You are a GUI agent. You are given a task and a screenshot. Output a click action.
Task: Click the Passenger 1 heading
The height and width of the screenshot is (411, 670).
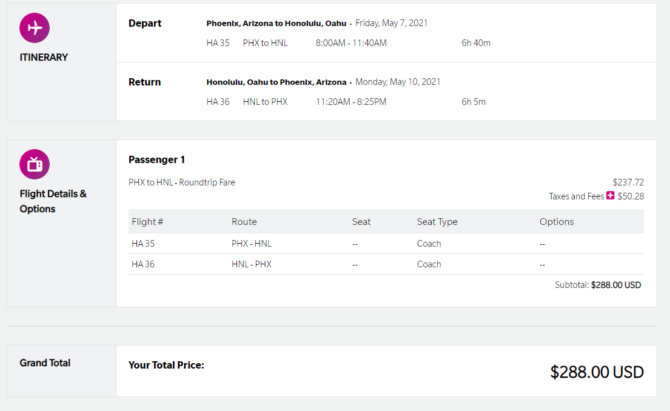click(156, 160)
